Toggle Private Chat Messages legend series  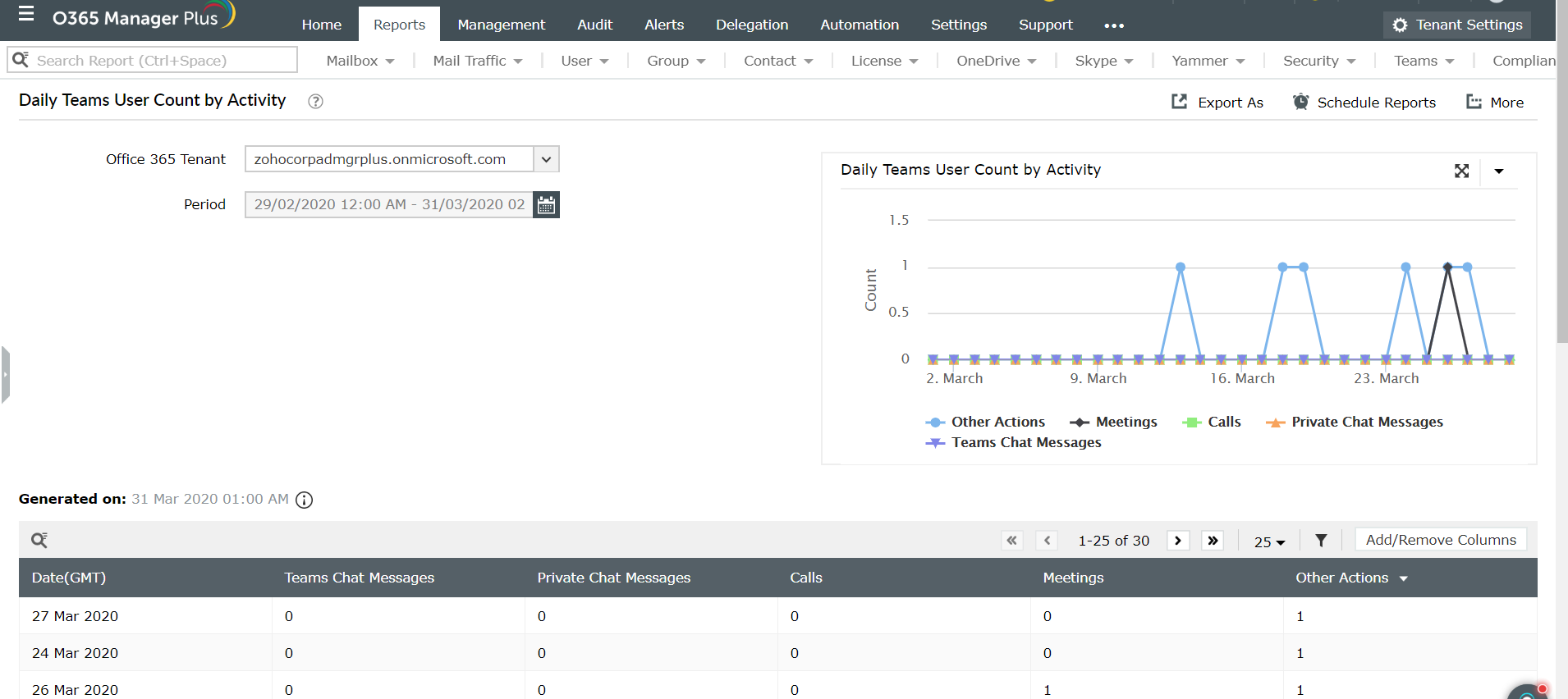(x=1355, y=422)
